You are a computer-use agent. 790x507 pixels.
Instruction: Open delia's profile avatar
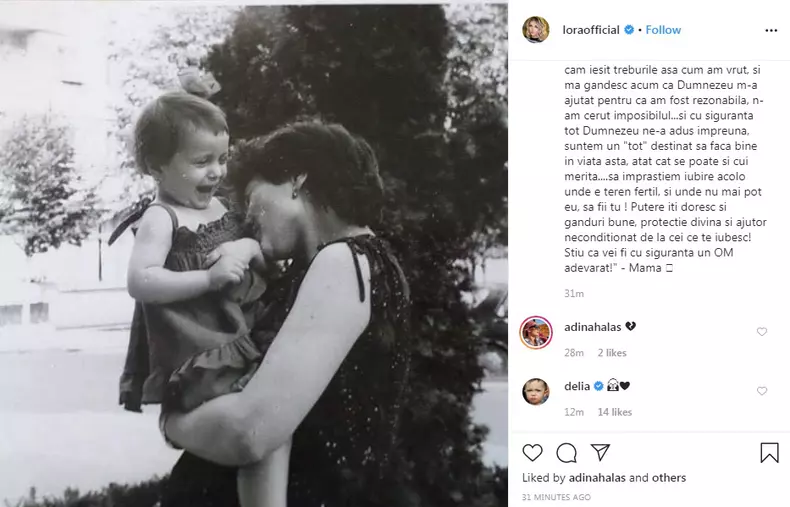click(x=536, y=391)
